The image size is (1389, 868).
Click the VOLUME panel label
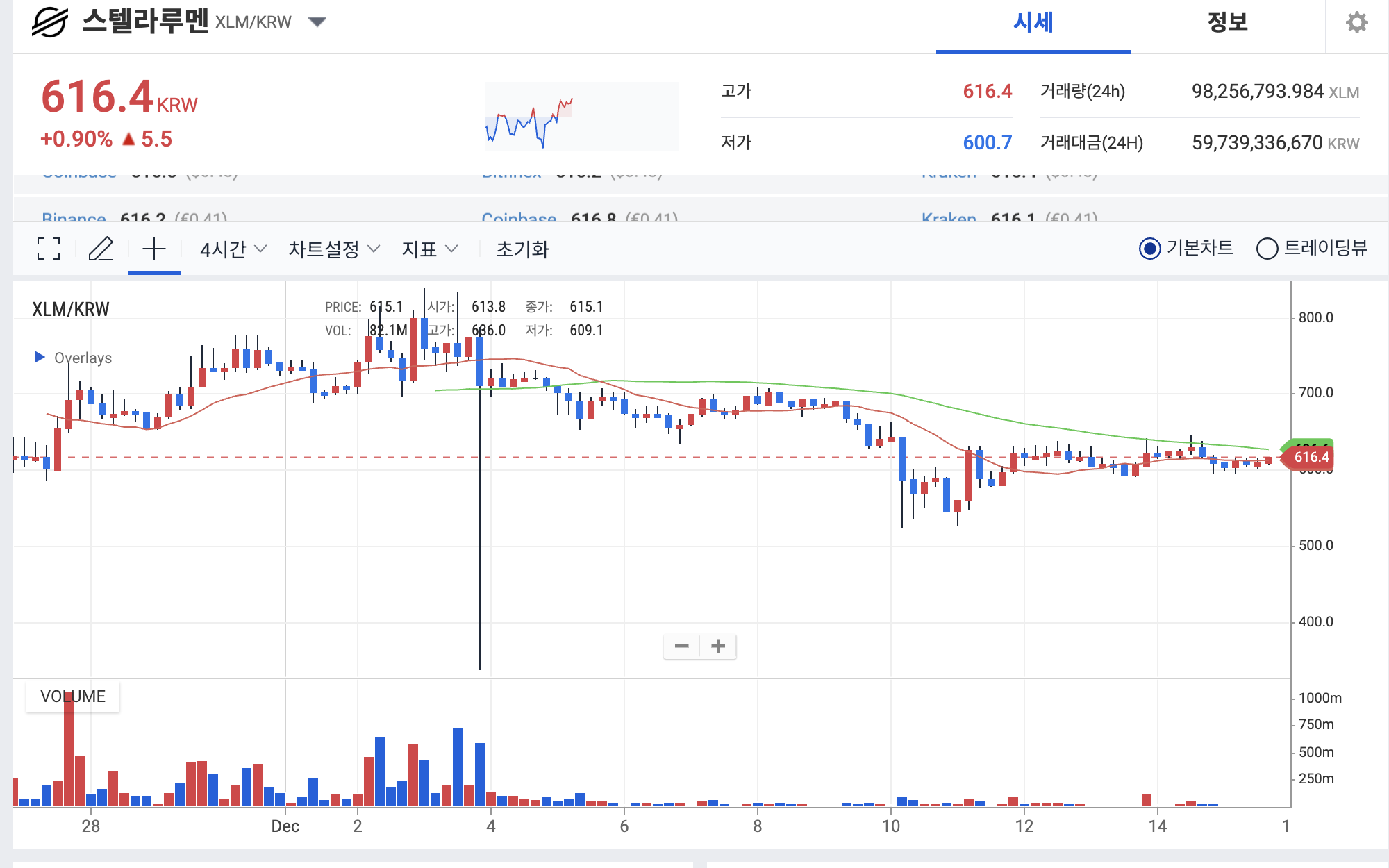[73, 696]
